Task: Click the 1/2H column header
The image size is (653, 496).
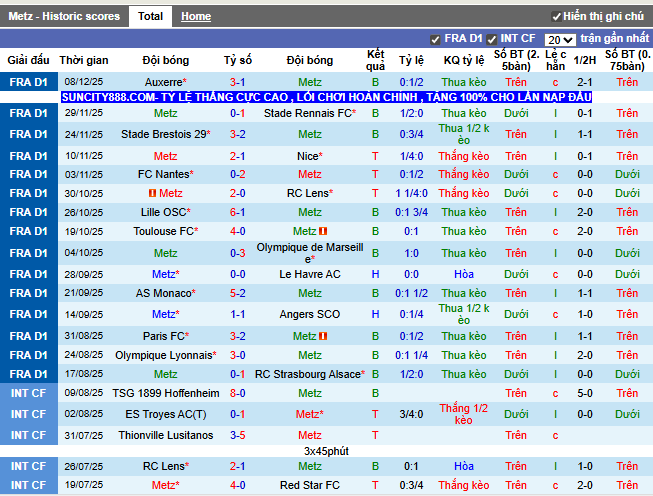Action: point(585,60)
